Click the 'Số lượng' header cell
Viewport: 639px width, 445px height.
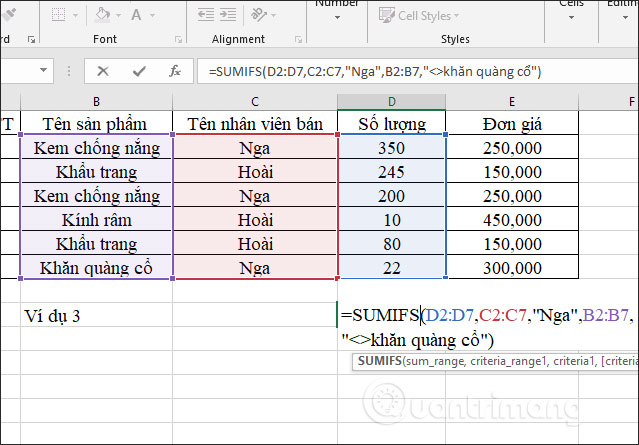[x=392, y=123]
